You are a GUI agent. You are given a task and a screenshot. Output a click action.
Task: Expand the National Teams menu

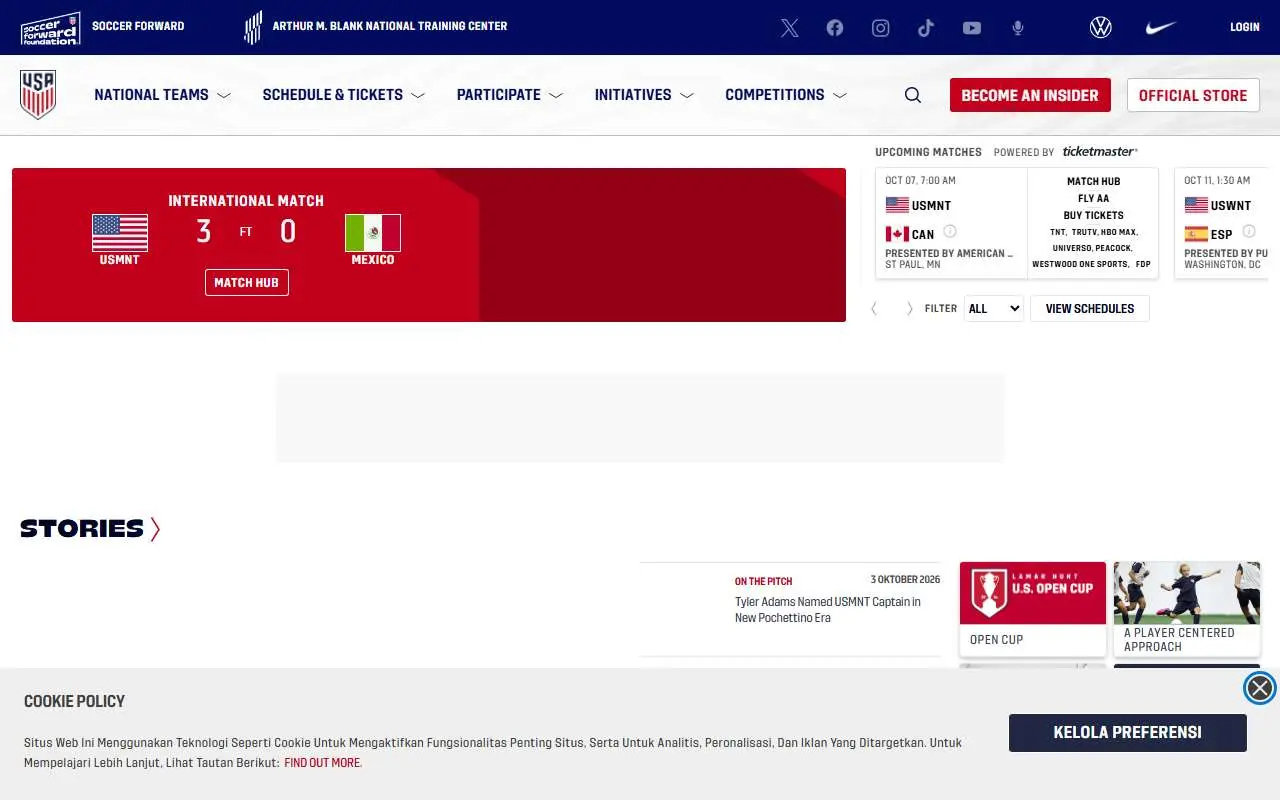click(163, 95)
